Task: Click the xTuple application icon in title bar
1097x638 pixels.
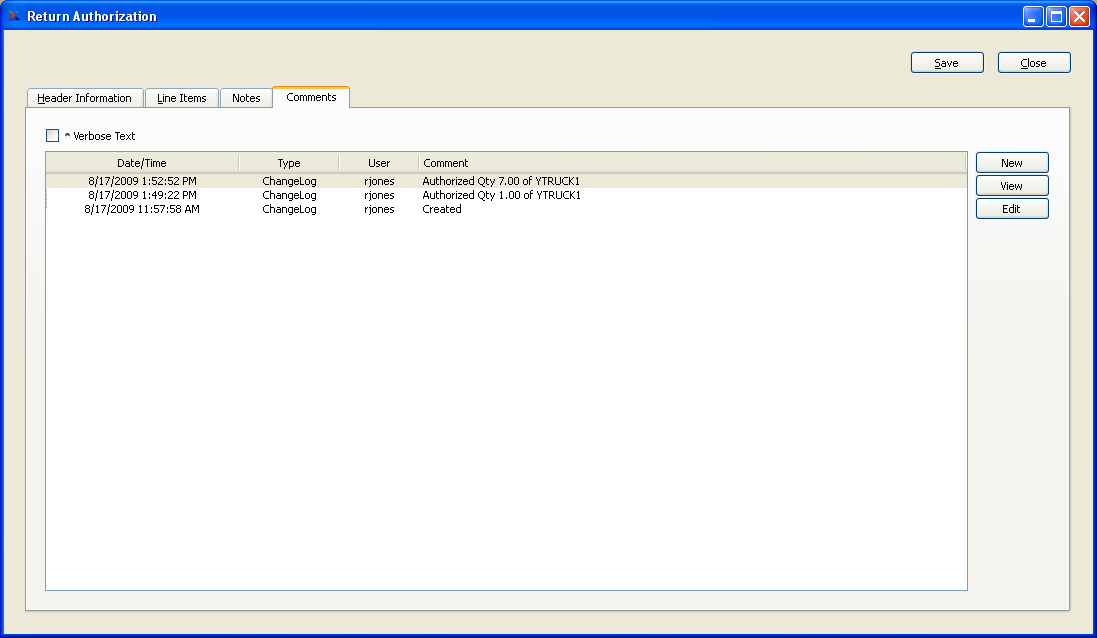Action: point(13,15)
